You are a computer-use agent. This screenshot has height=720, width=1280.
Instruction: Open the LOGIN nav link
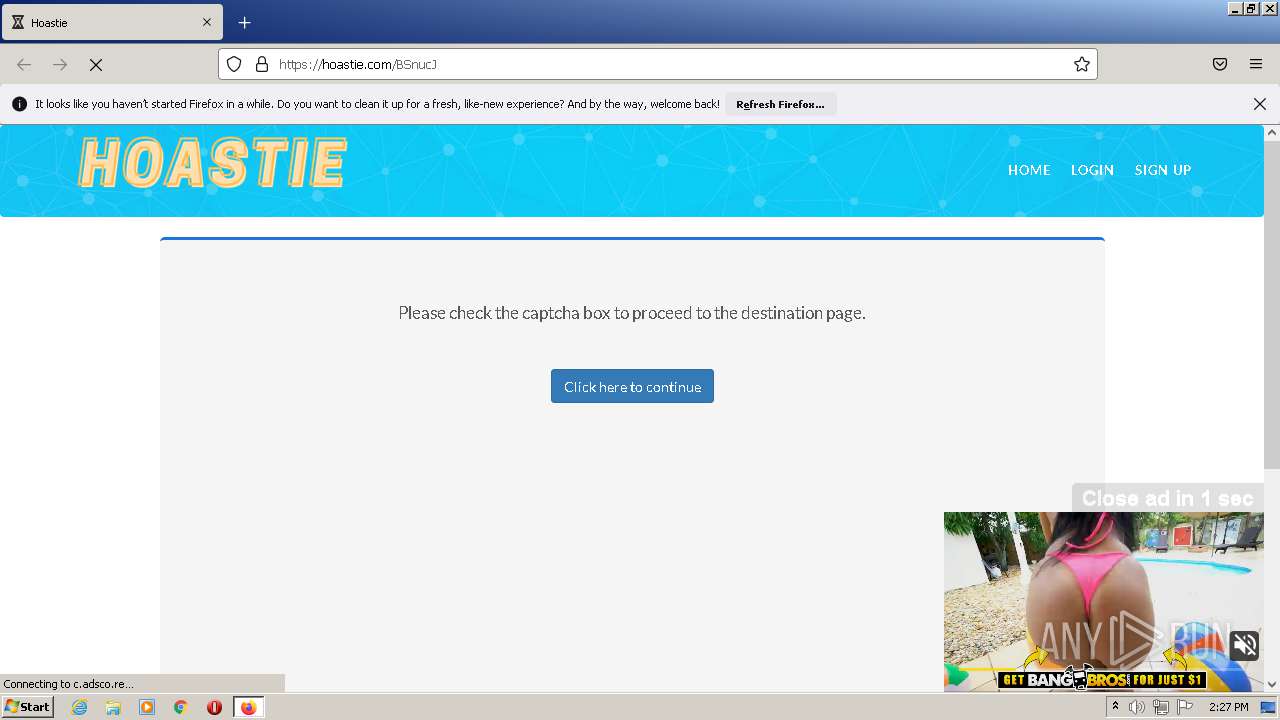coord(1092,170)
